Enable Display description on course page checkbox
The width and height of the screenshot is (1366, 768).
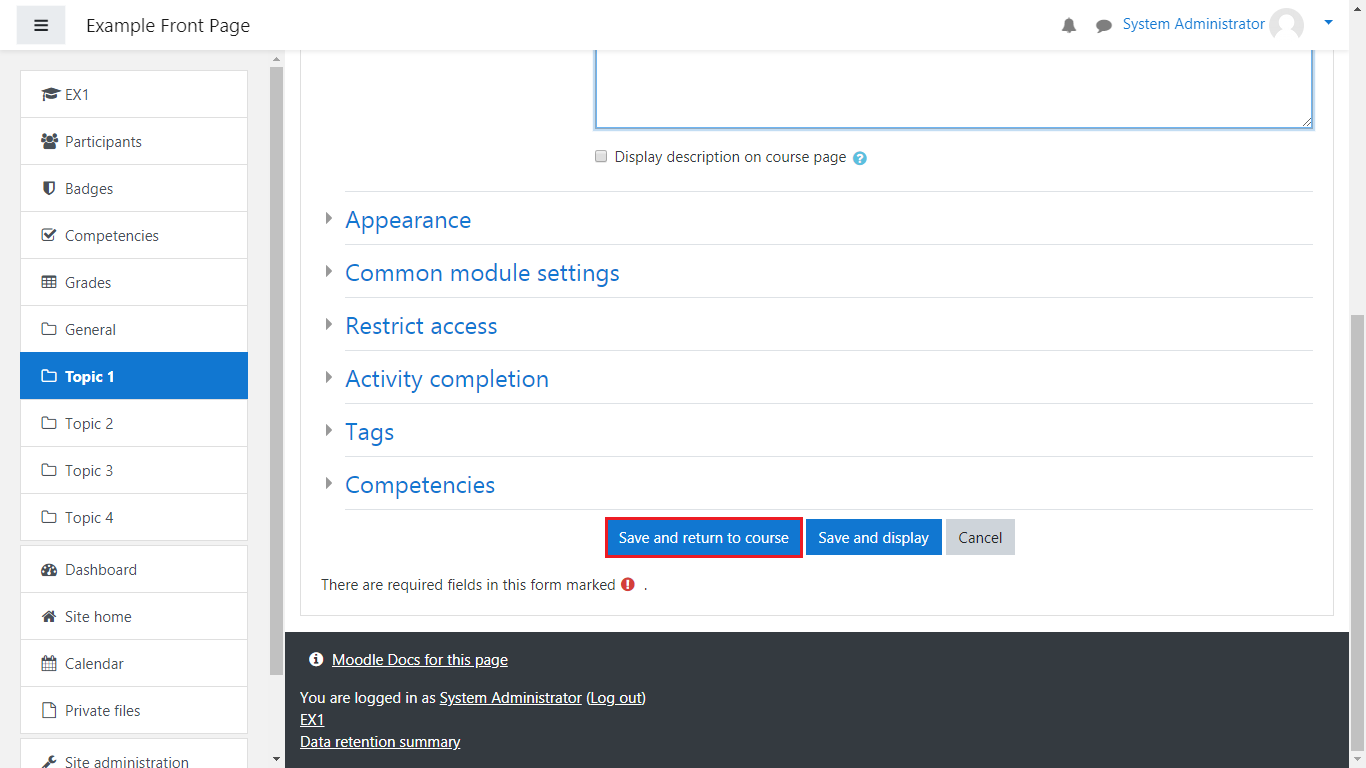pyautogui.click(x=601, y=156)
